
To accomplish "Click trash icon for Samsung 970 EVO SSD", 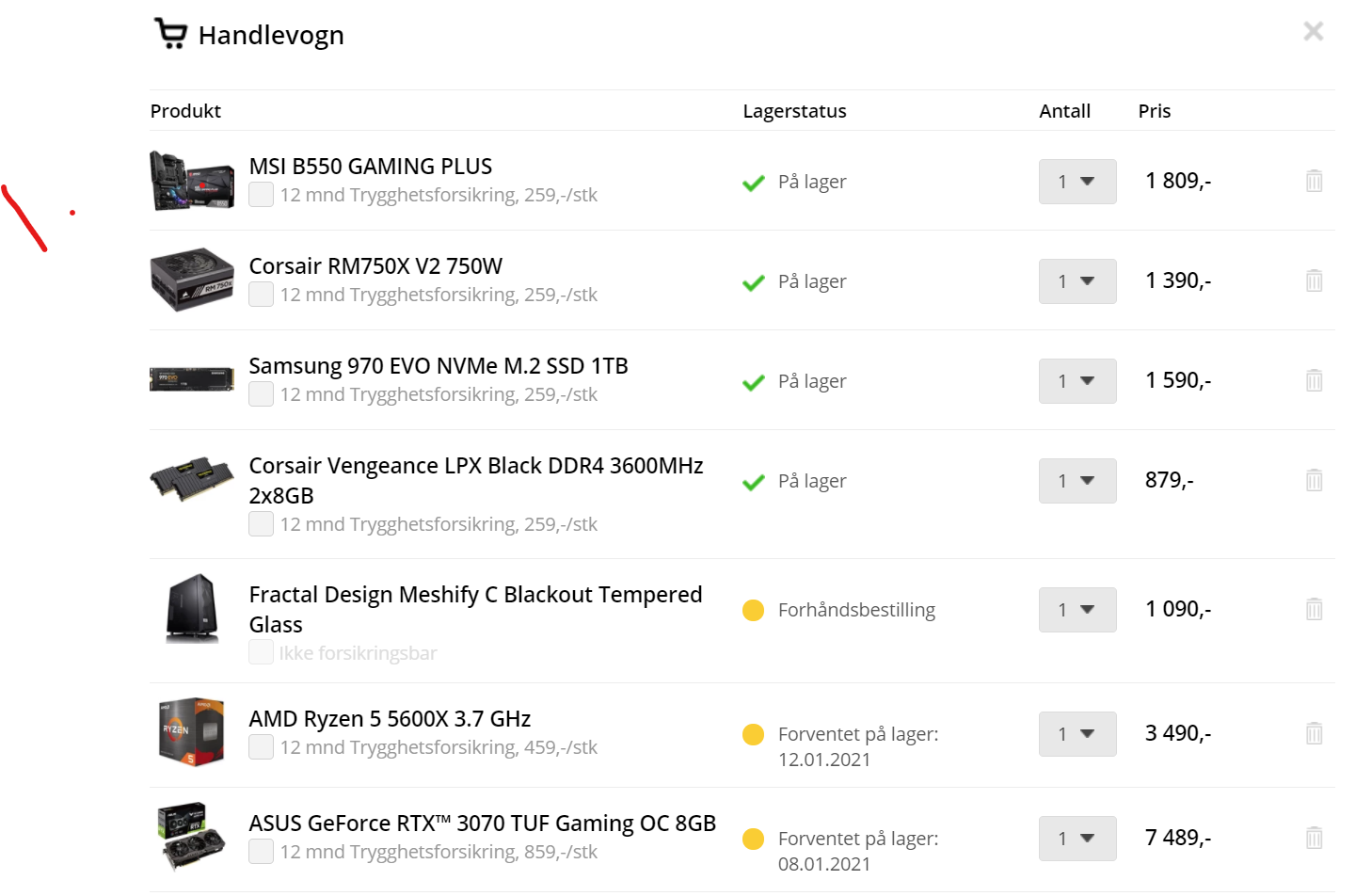I will pos(1315,380).
